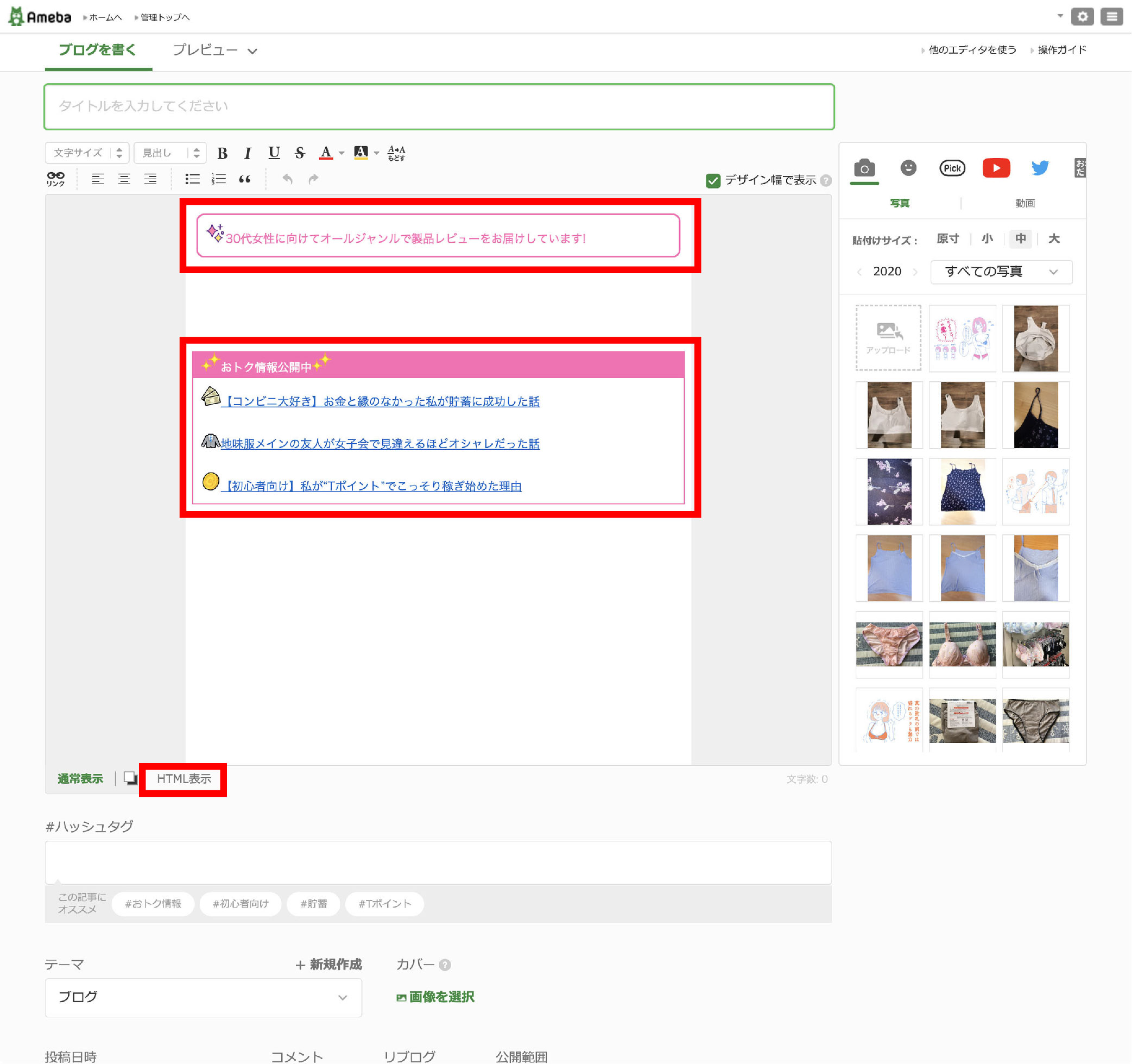1132x1064 pixels.
Task: Uncheck デザイン幅で表示 checkbox
Action: 713,180
